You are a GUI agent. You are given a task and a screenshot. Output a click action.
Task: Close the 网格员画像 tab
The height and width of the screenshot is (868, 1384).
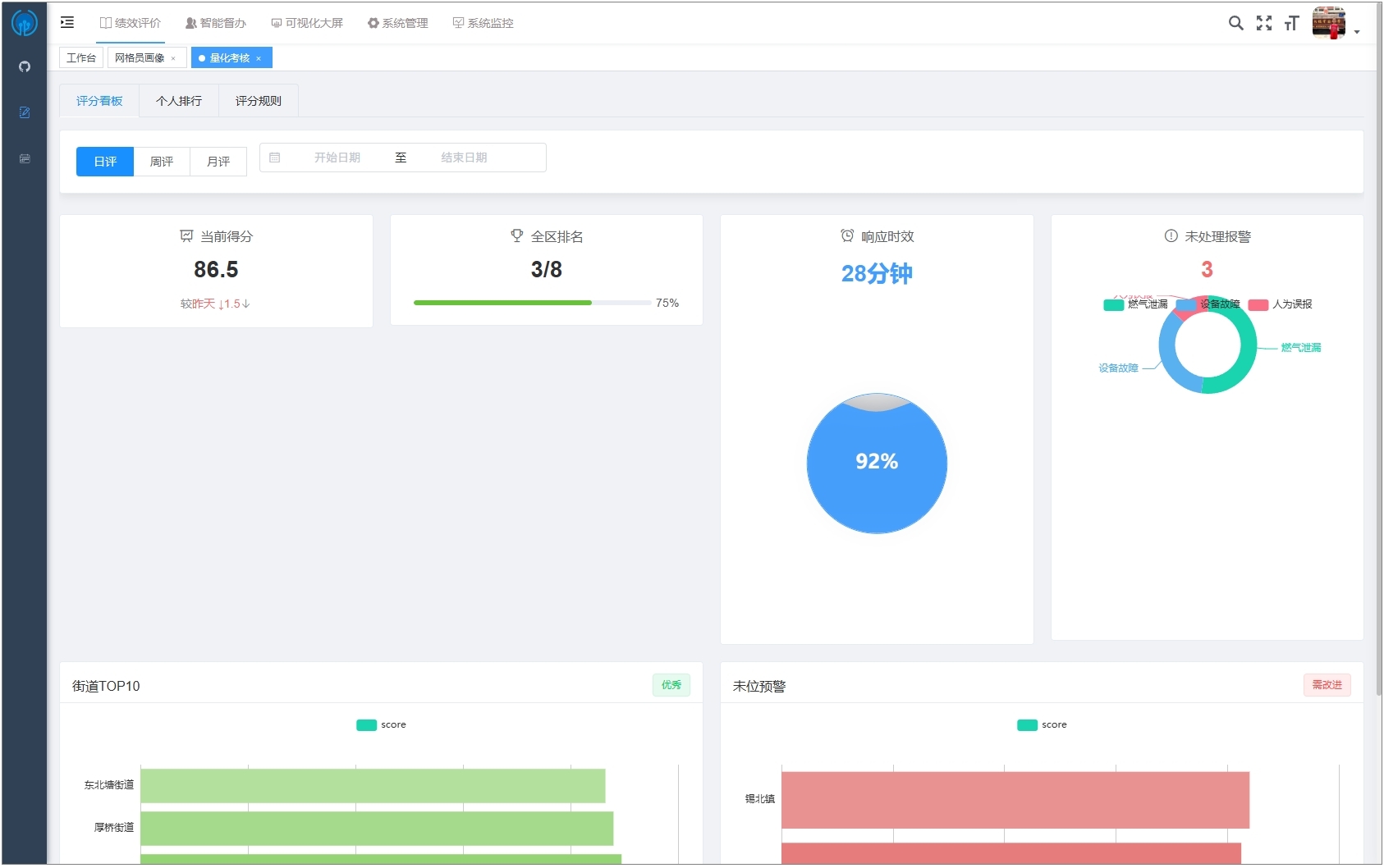(173, 58)
